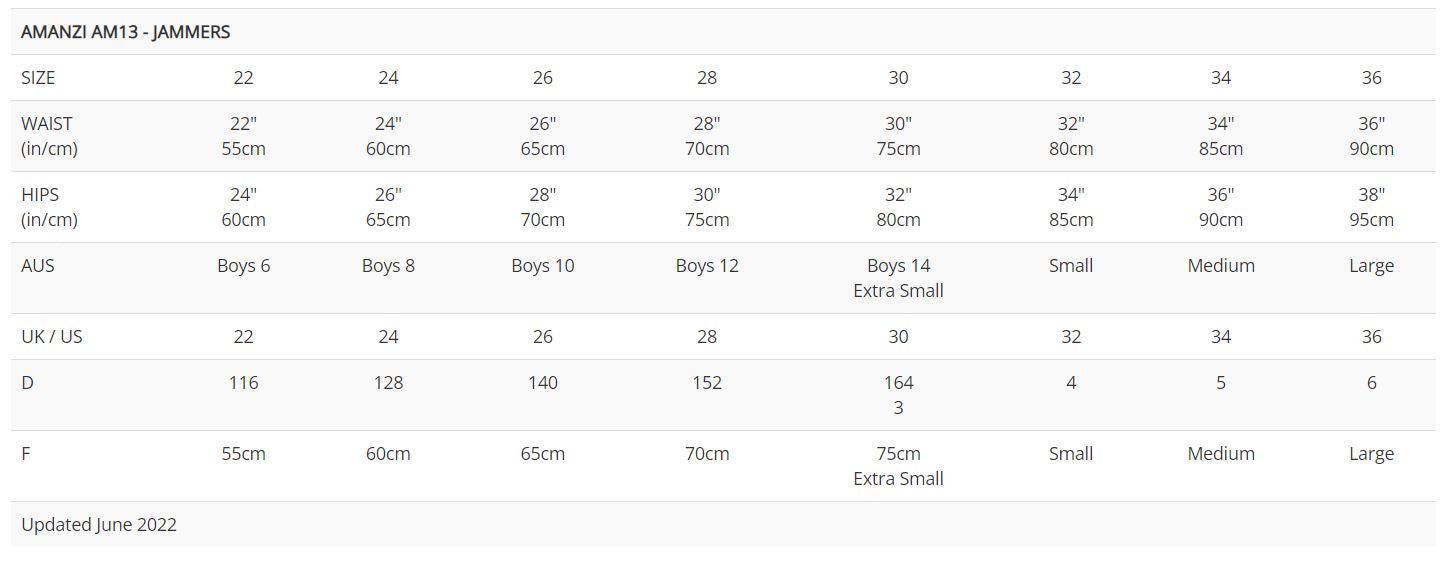Select the Boys 8 cell
Screen dimensions: 1455x571
[388, 266]
